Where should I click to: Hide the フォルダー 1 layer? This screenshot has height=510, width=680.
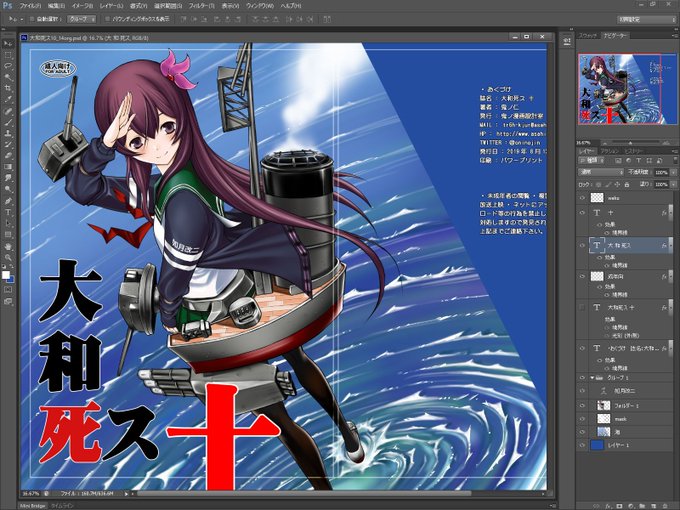(x=582, y=405)
